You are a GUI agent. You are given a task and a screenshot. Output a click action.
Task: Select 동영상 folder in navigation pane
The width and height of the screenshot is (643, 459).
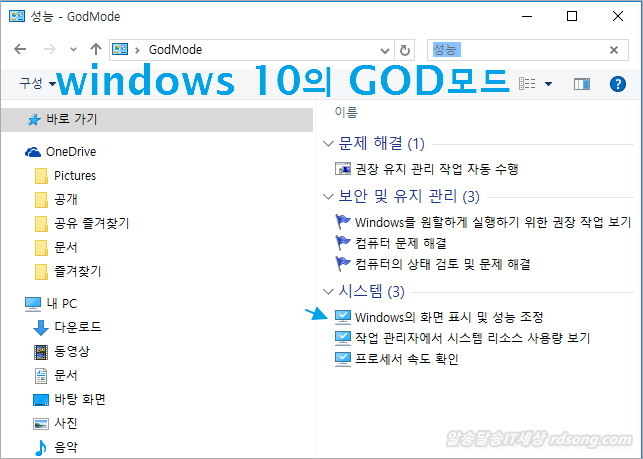(71, 351)
